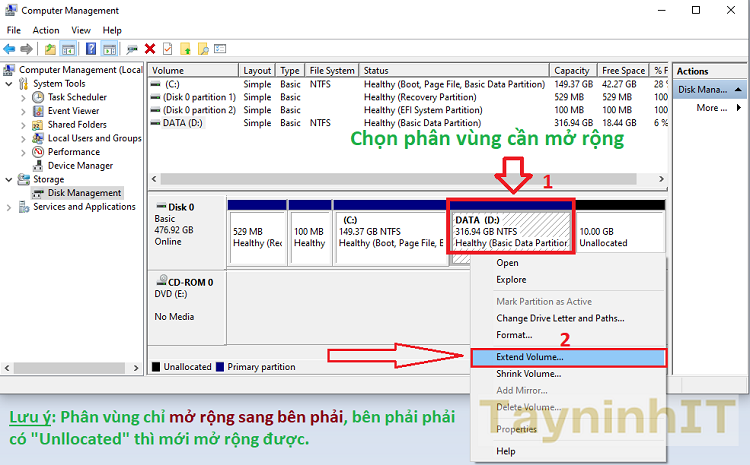Viewport: 750px width, 465px height.
Task: Select the 10.00 GB Unallocated partition
Action: pyautogui.click(x=620, y=230)
